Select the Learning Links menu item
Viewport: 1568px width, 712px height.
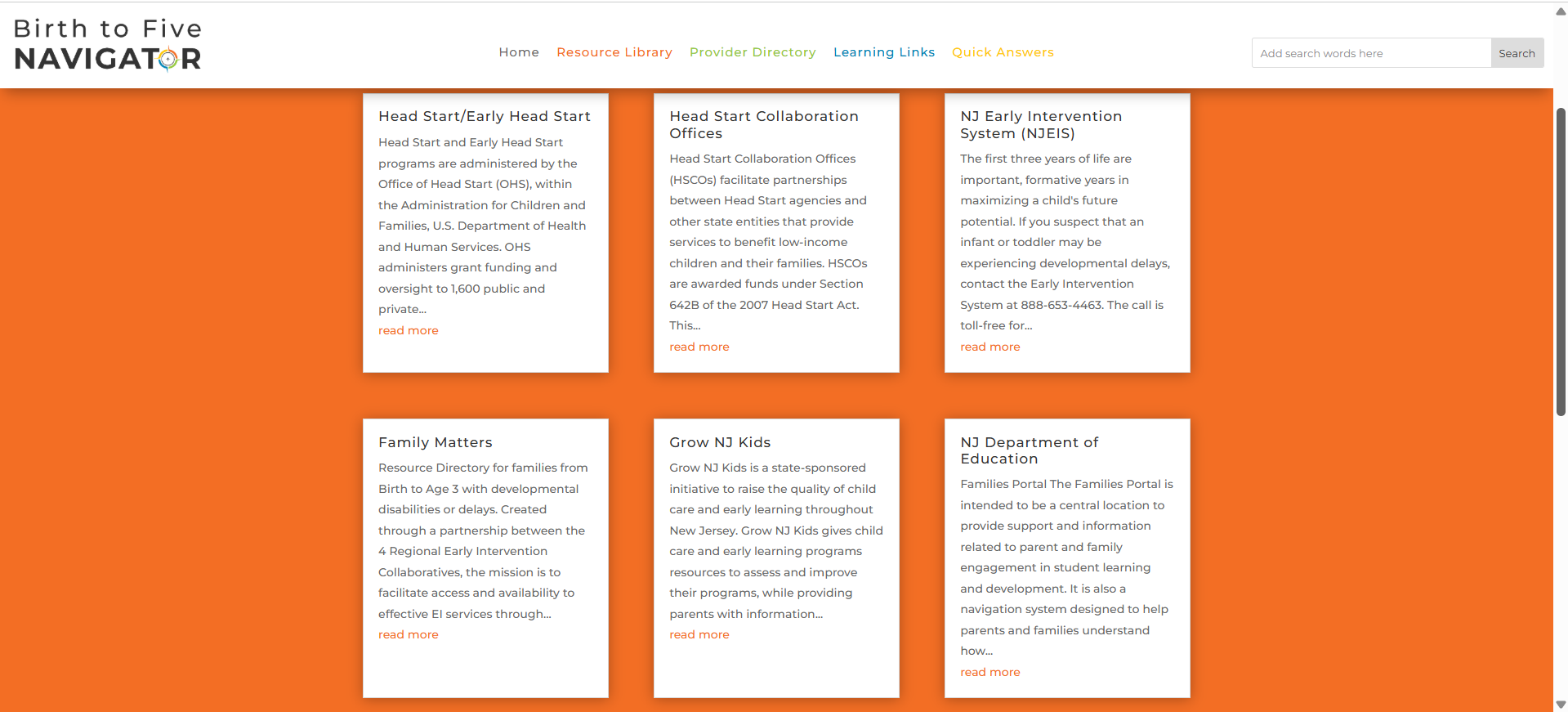pyautogui.click(x=884, y=52)
